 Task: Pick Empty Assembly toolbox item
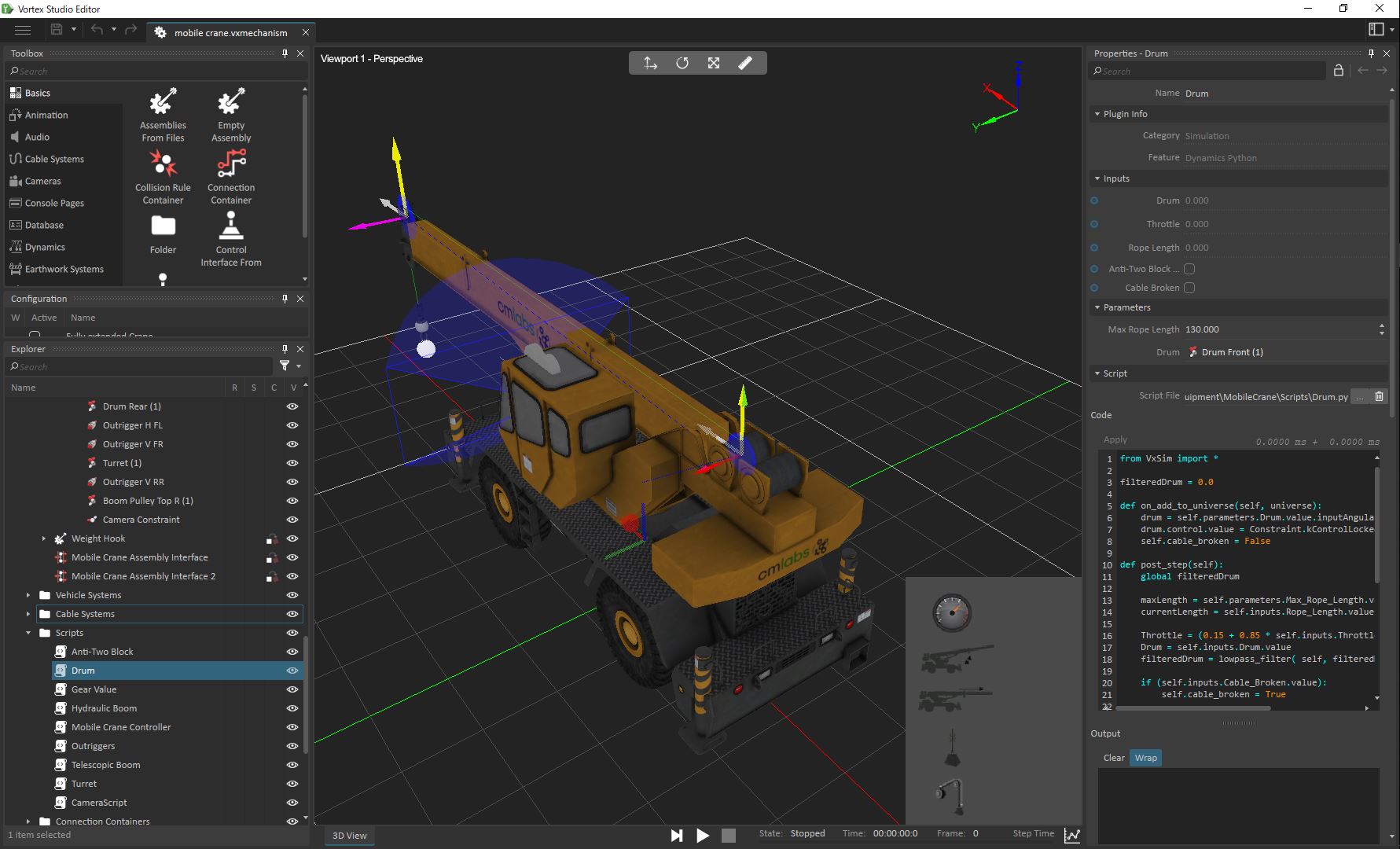click(231, 115)
